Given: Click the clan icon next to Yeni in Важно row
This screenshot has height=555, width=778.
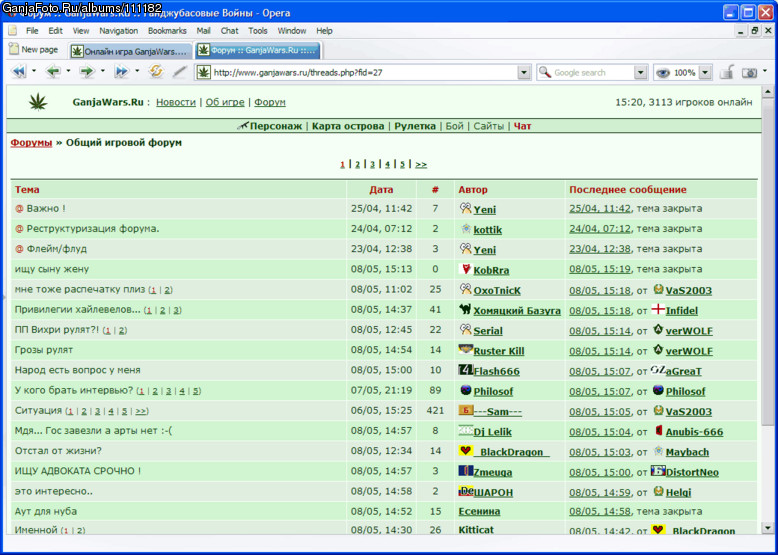Looking at the screenshot, I should [x=465, y=208].
